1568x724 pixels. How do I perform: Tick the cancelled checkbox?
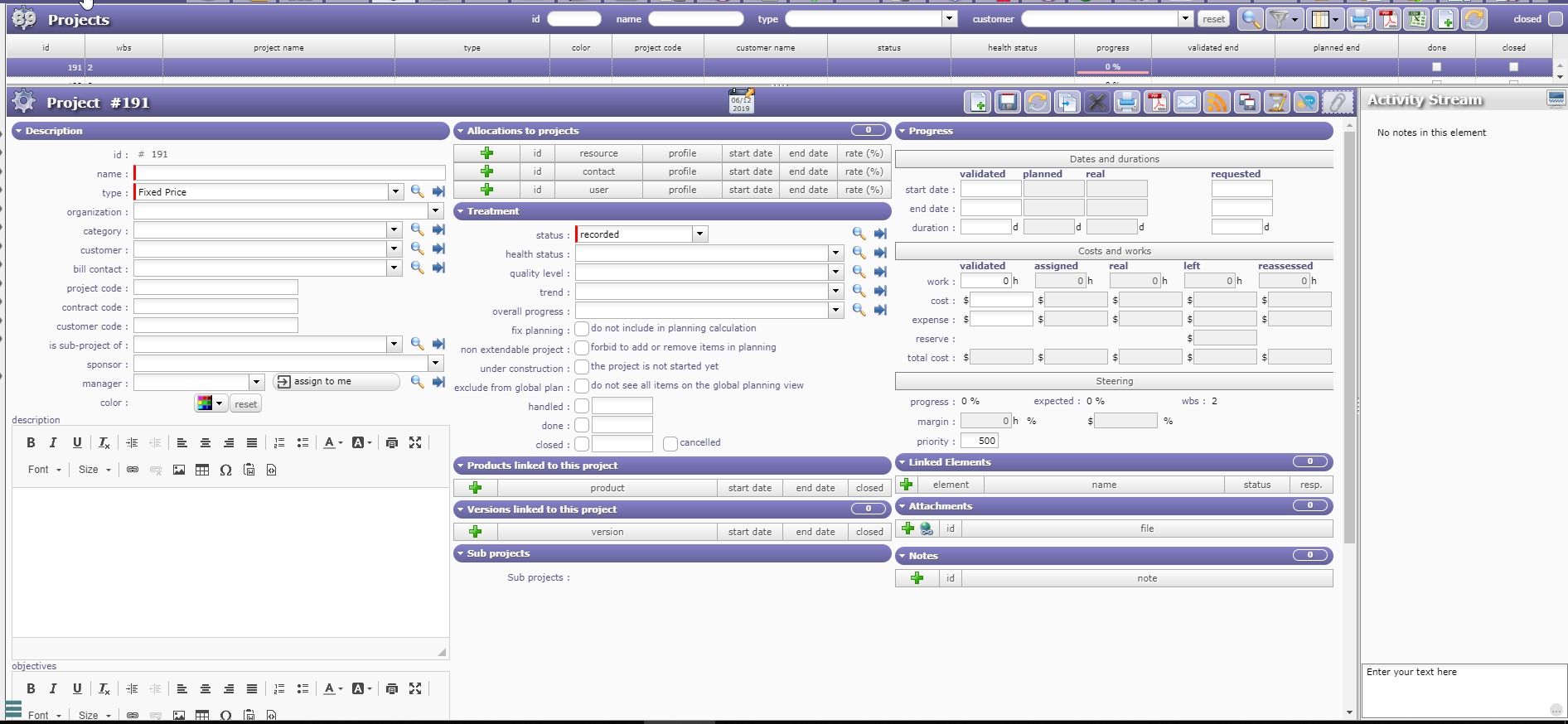tap(670, 443)
